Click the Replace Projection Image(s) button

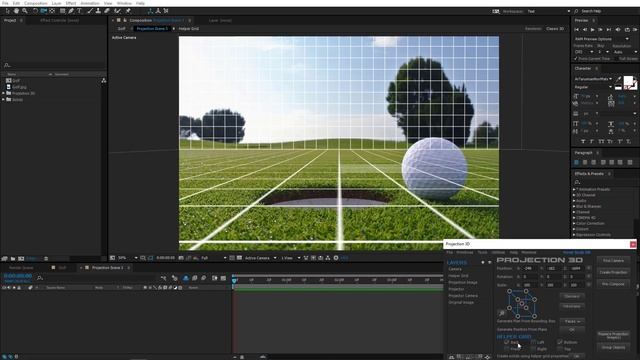click(x=613, y=336)
